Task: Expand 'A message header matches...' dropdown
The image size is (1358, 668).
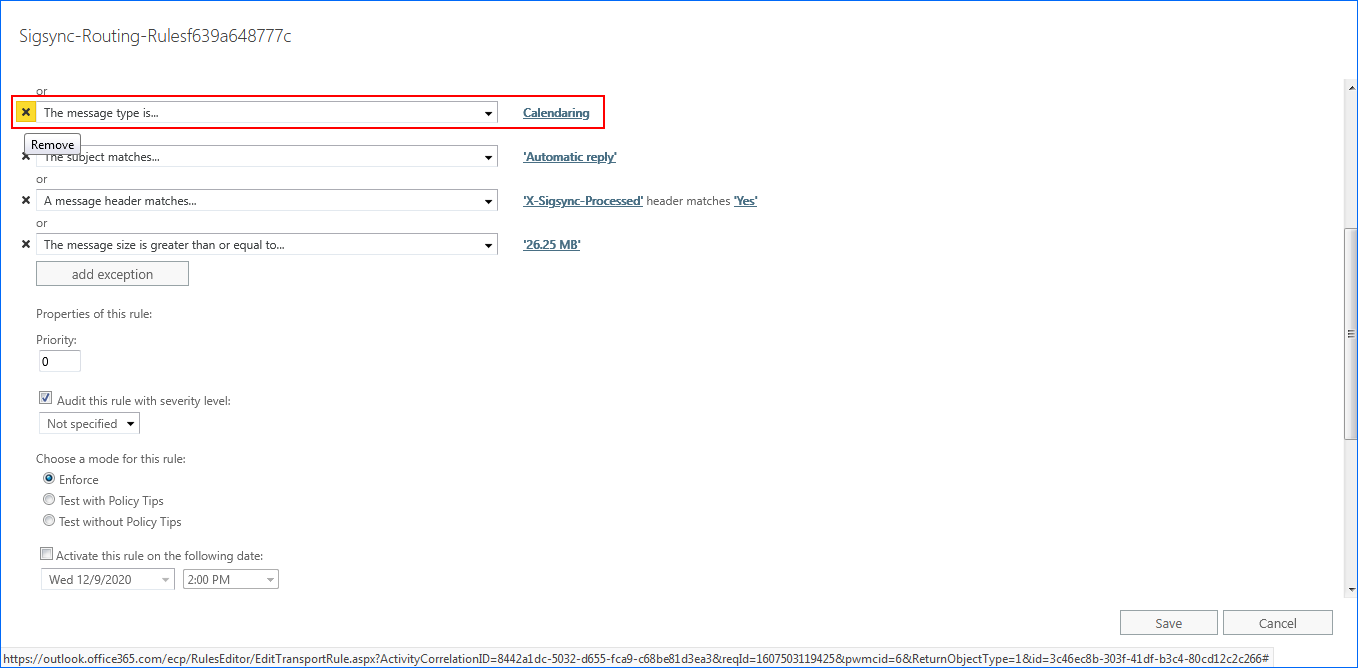Action: [488, 201]
